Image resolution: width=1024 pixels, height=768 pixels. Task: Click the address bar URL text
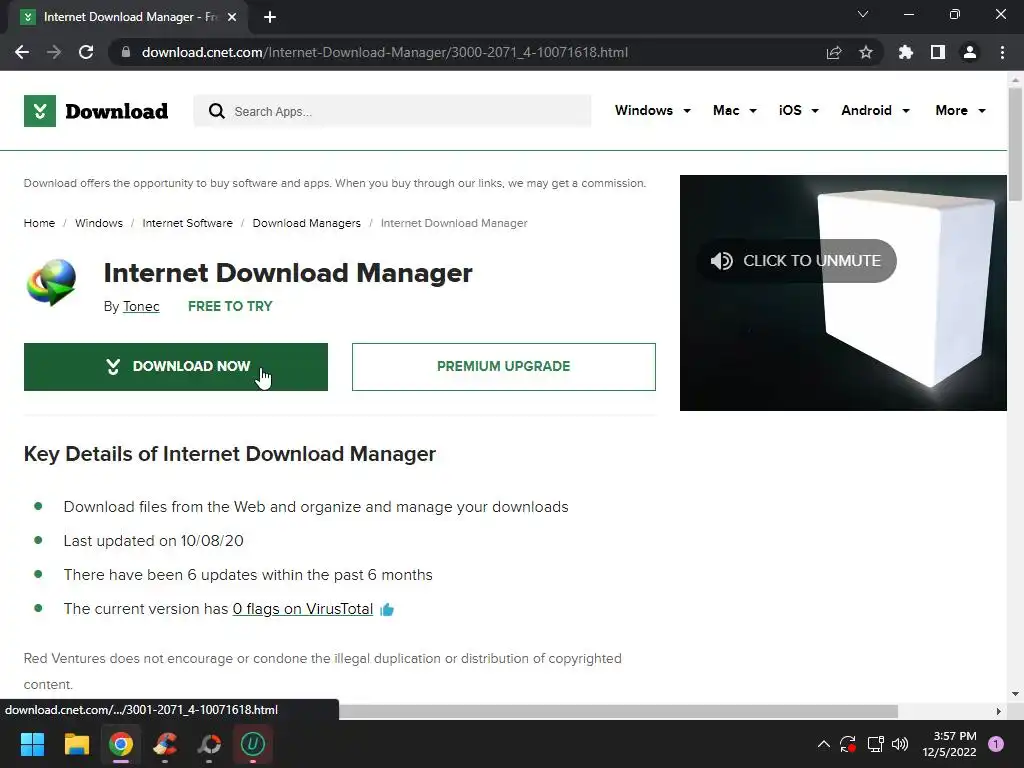coord(385,52)
